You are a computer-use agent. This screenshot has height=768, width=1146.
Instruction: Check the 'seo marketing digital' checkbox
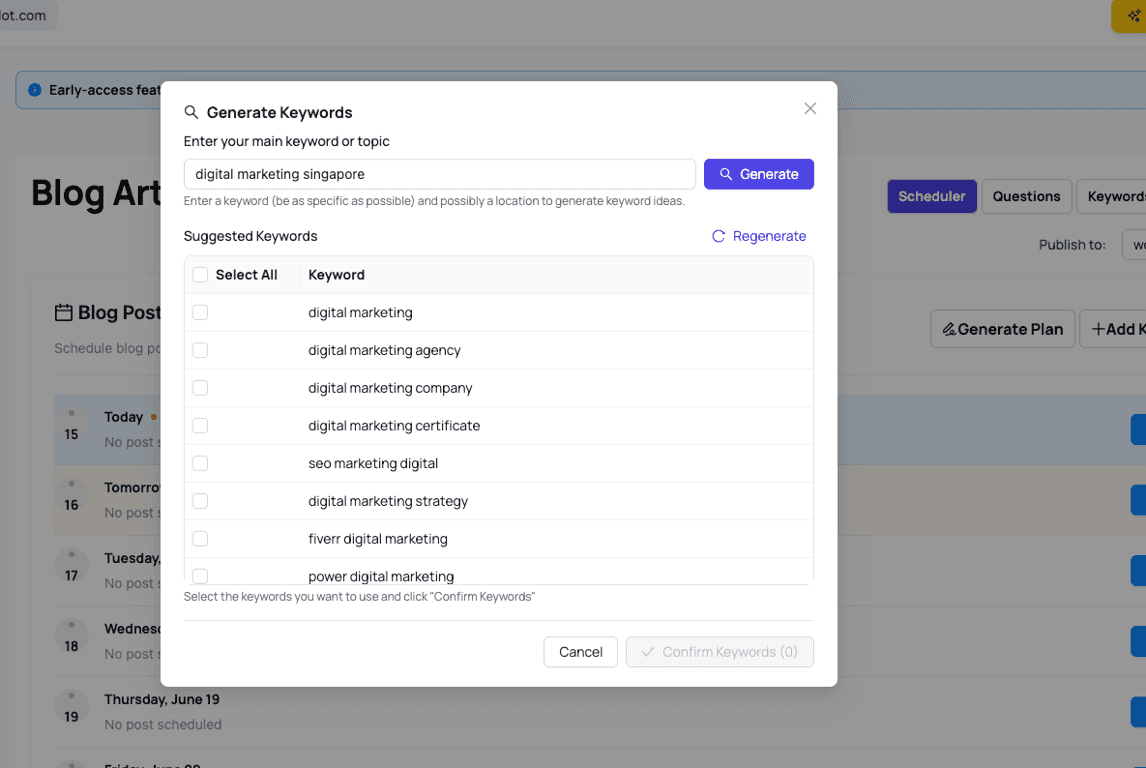coord(200,463)
